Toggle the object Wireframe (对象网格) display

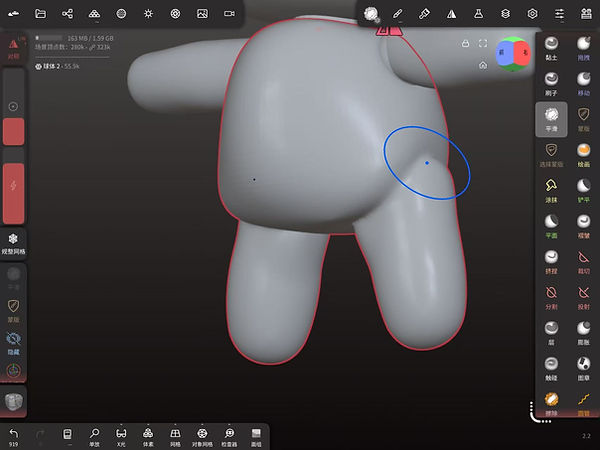tap(202, 437)
